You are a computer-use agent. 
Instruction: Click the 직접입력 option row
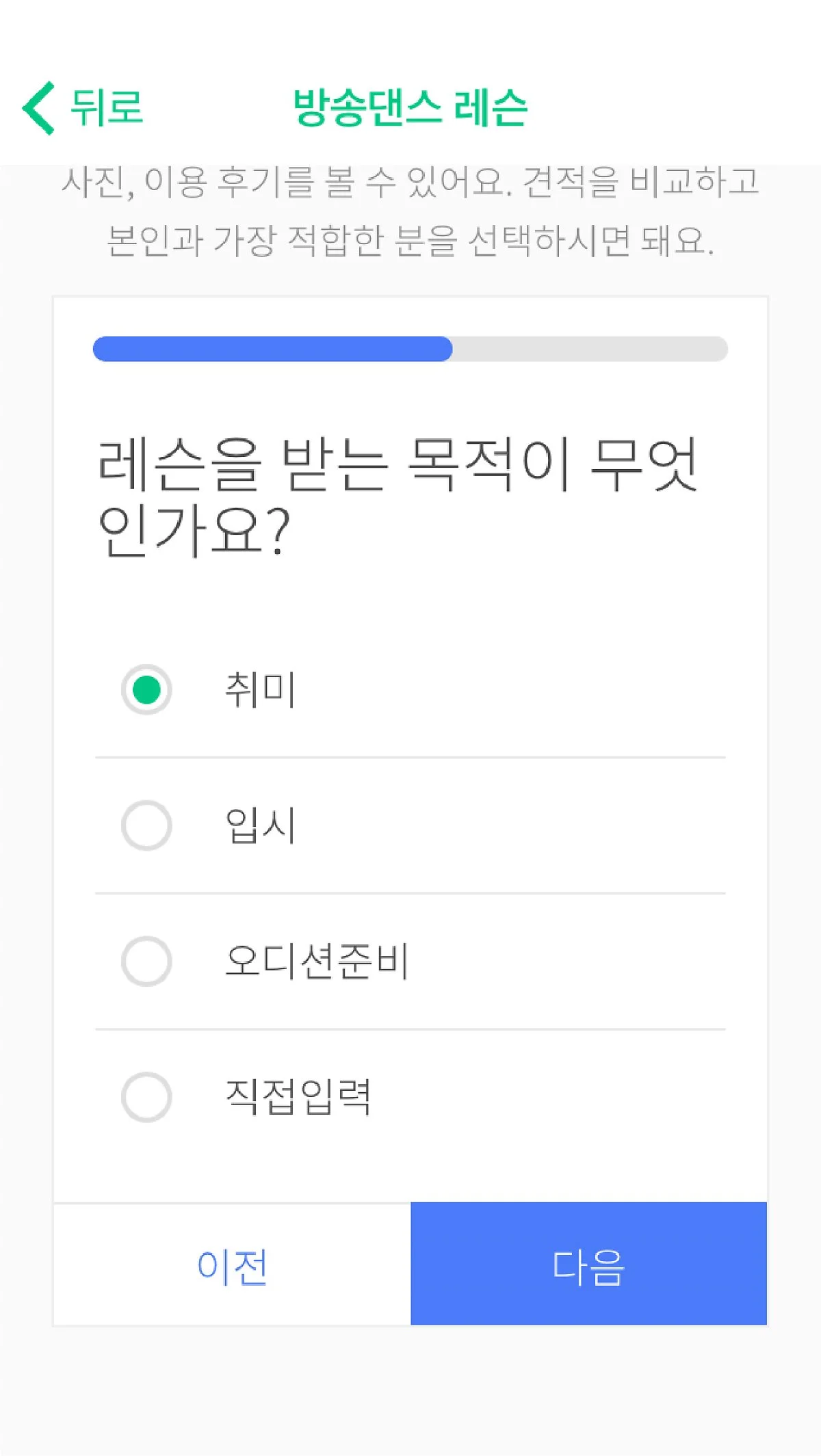pyautogui.click(x=410, y=1097)
